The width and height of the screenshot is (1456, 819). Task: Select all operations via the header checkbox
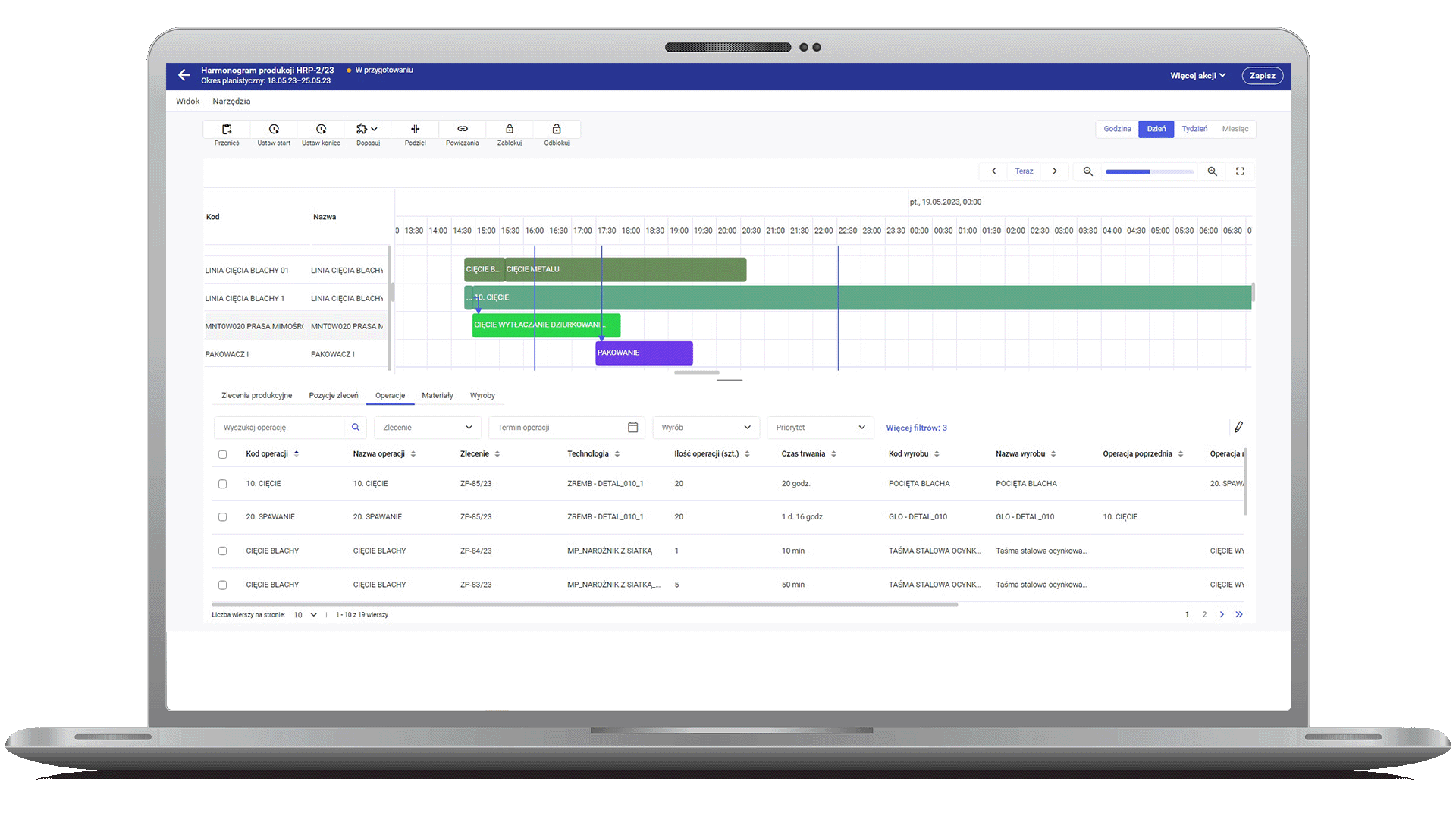[x=222, y=454]
